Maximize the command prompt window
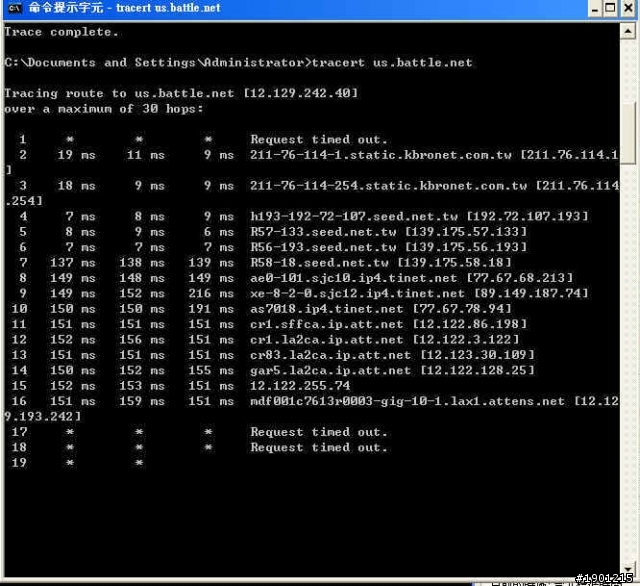640x586 pixels. pos(610,9)
